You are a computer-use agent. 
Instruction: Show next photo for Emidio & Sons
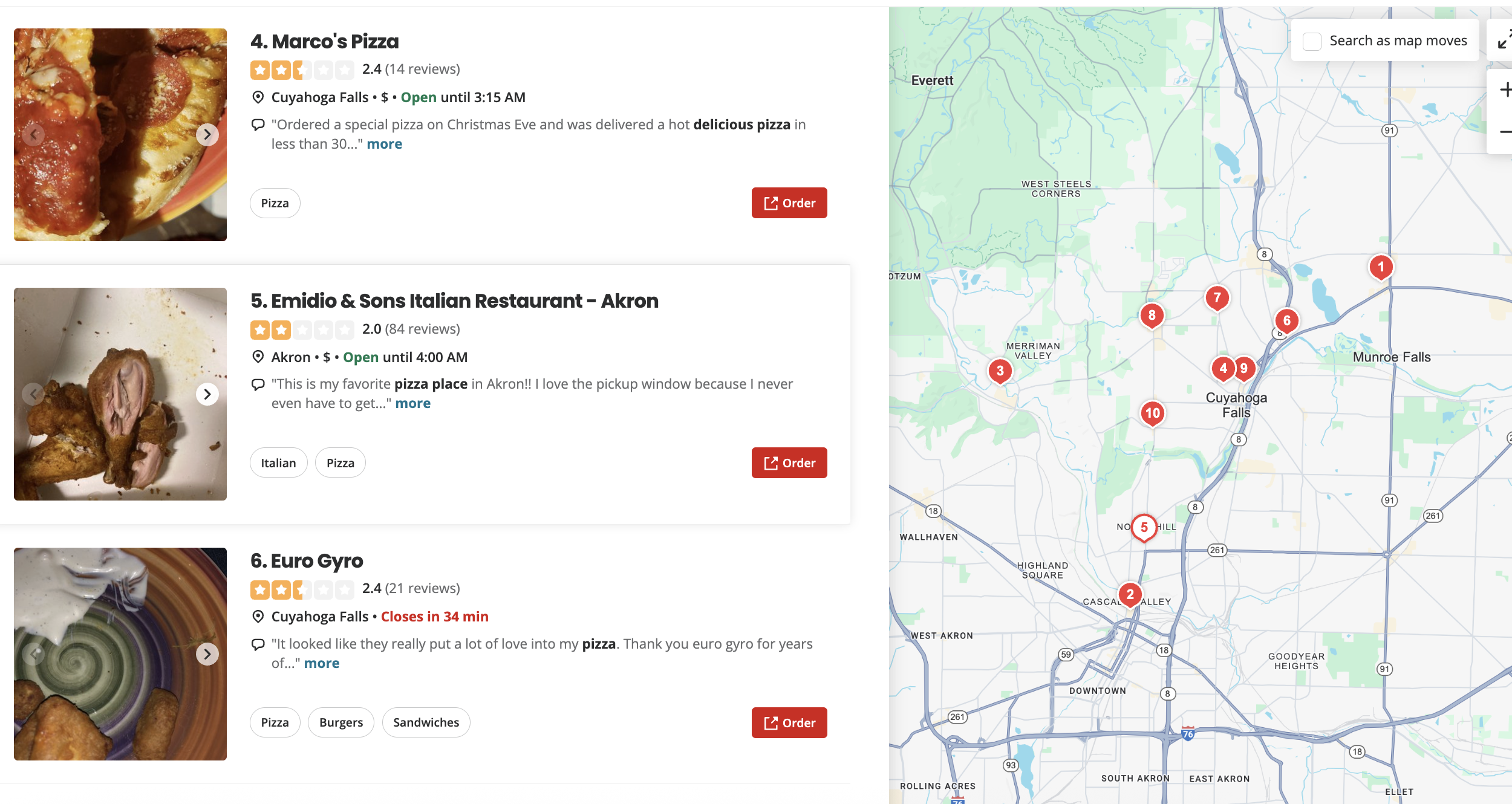click(207, 394)
